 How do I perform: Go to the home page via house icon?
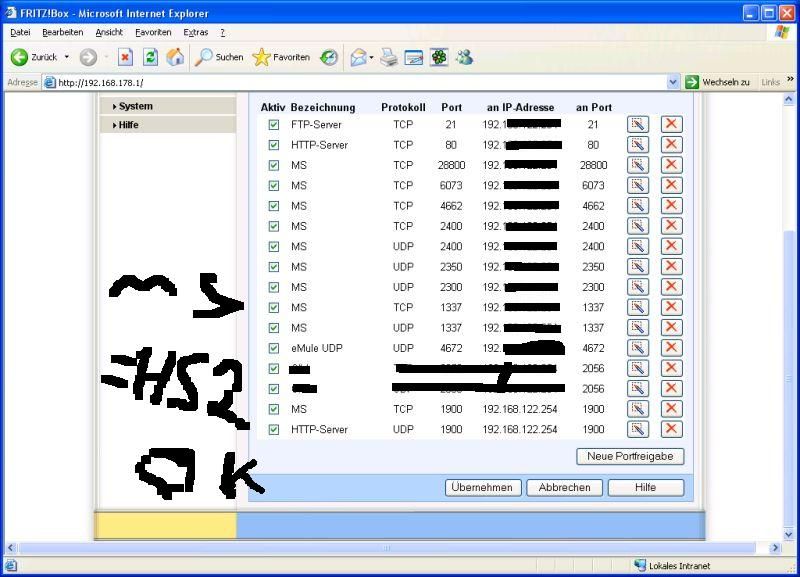[x=175, y=57]
